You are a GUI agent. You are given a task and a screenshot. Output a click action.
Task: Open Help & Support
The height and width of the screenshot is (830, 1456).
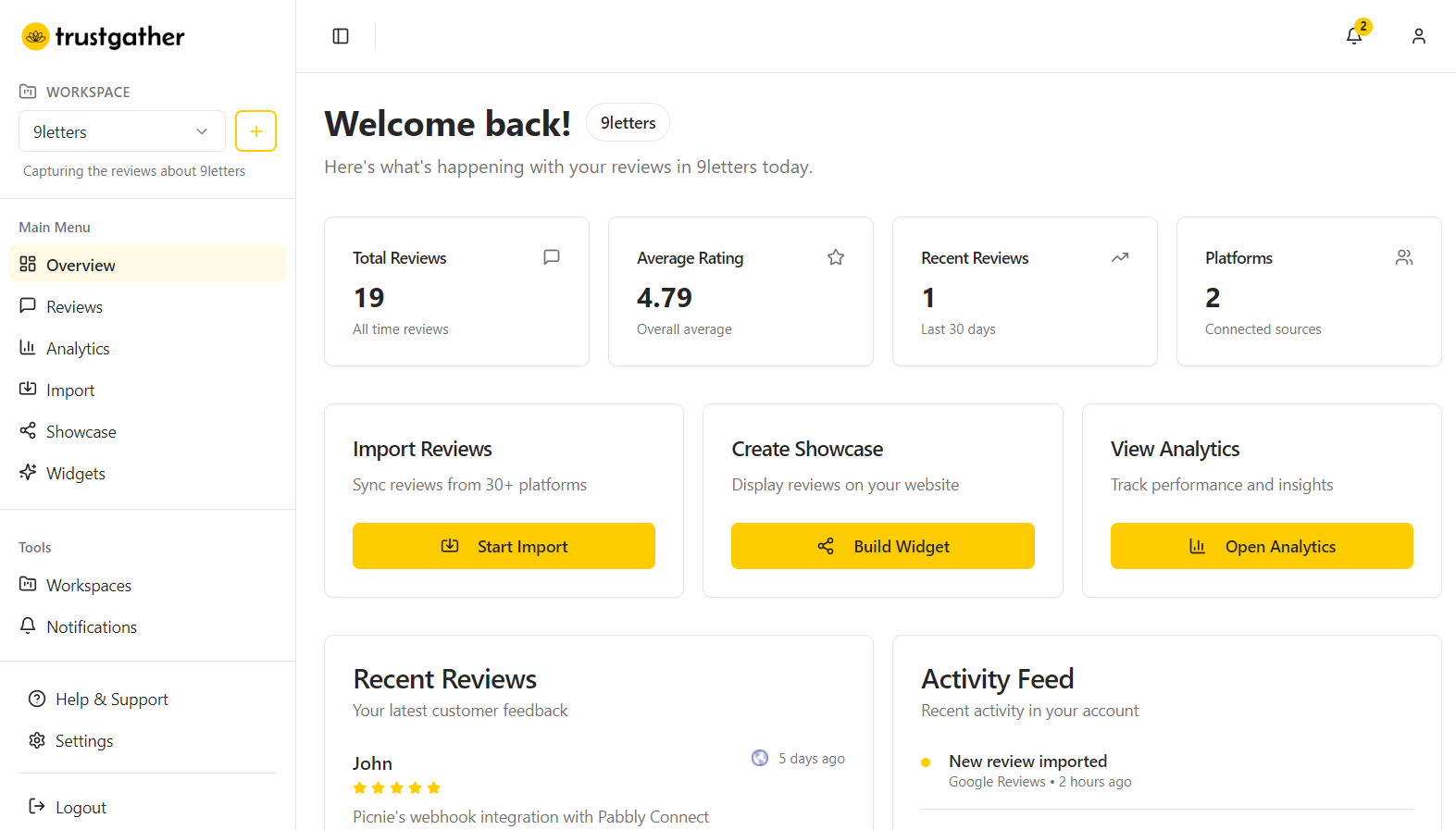(148, 699)
